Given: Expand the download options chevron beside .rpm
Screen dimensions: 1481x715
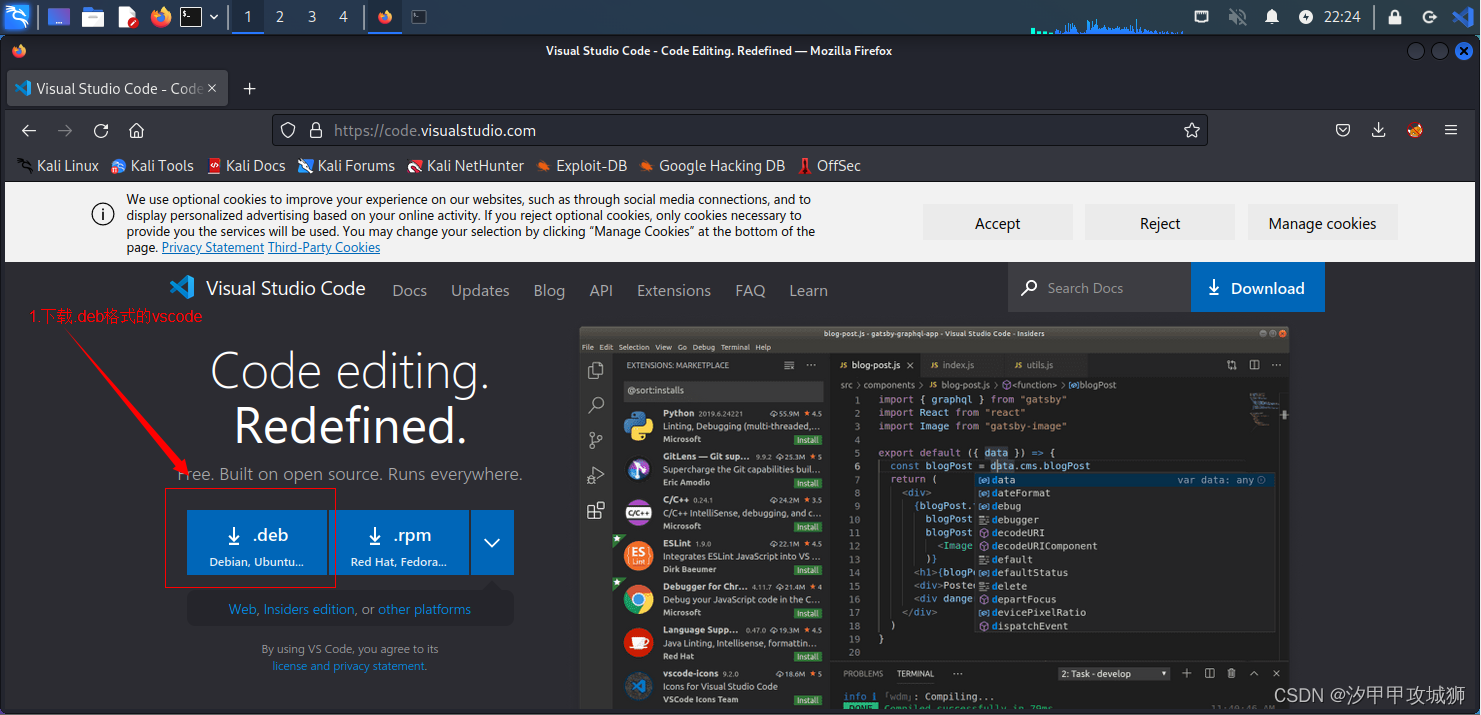Looking at the screenshot, I should pyautogui.click(x=492, y=542).
